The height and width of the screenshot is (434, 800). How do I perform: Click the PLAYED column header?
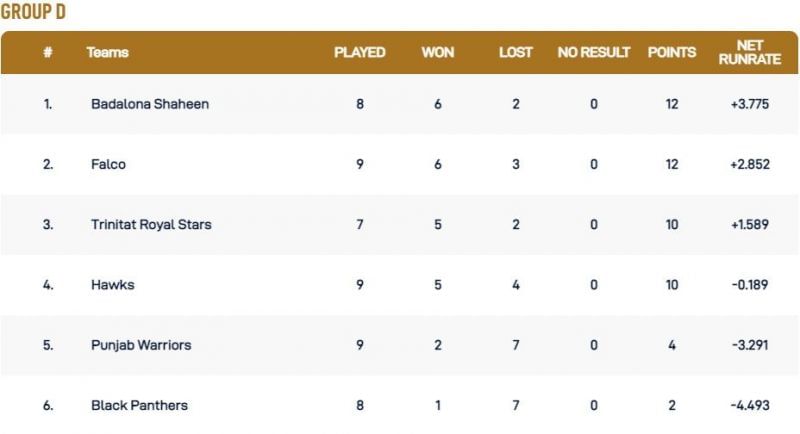(x=359, y=52)
